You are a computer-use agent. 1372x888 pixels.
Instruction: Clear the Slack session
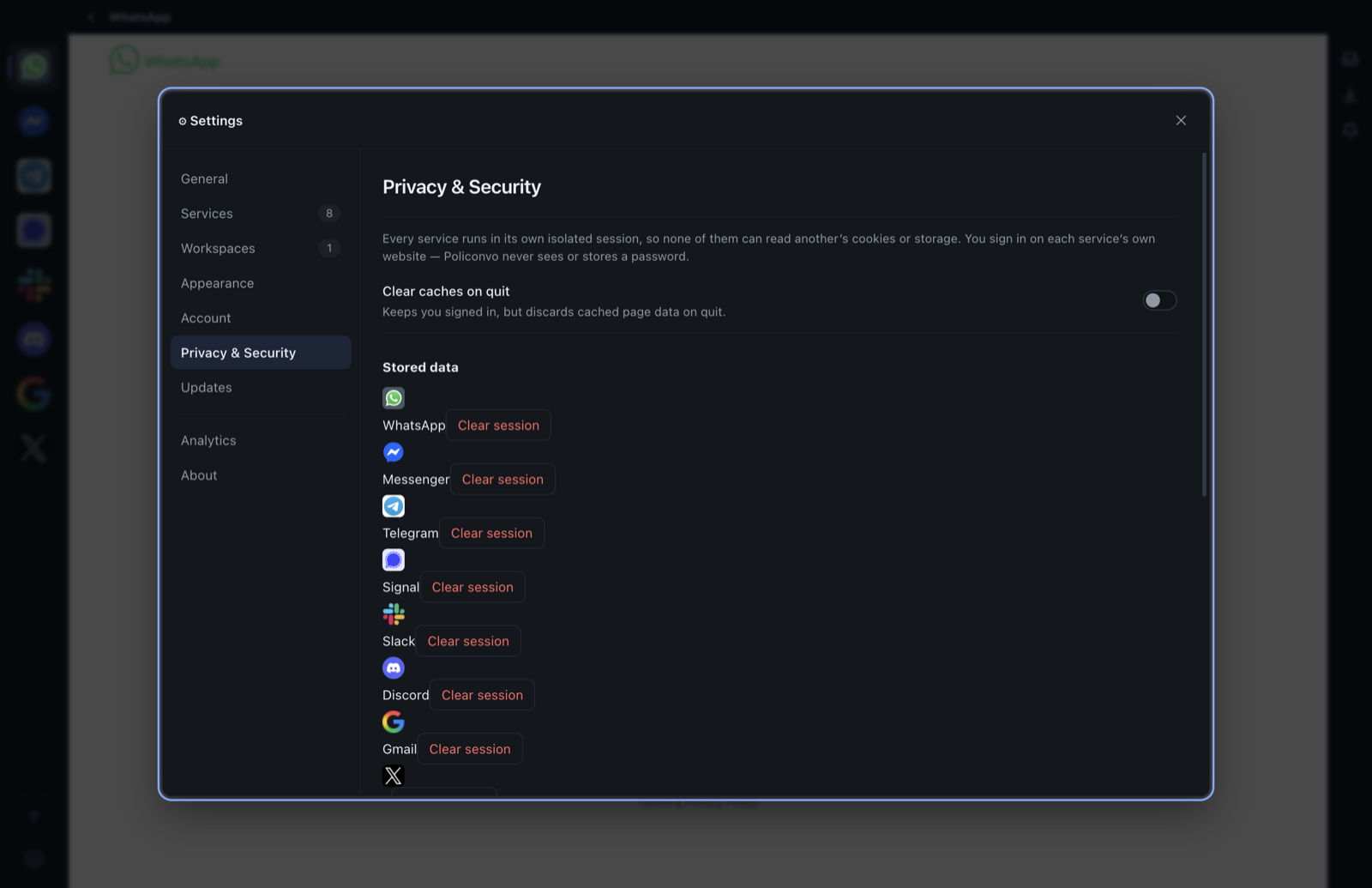(x=468, y=642)
